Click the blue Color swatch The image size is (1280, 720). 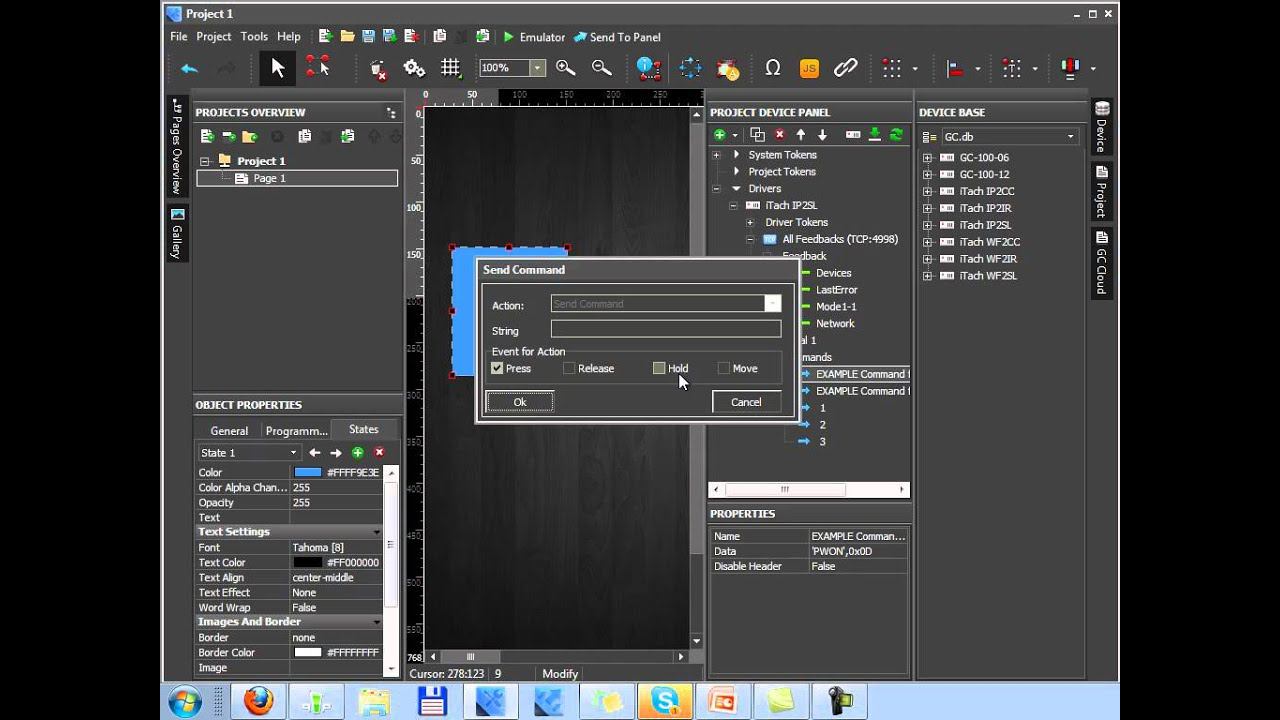click(307, 473)
